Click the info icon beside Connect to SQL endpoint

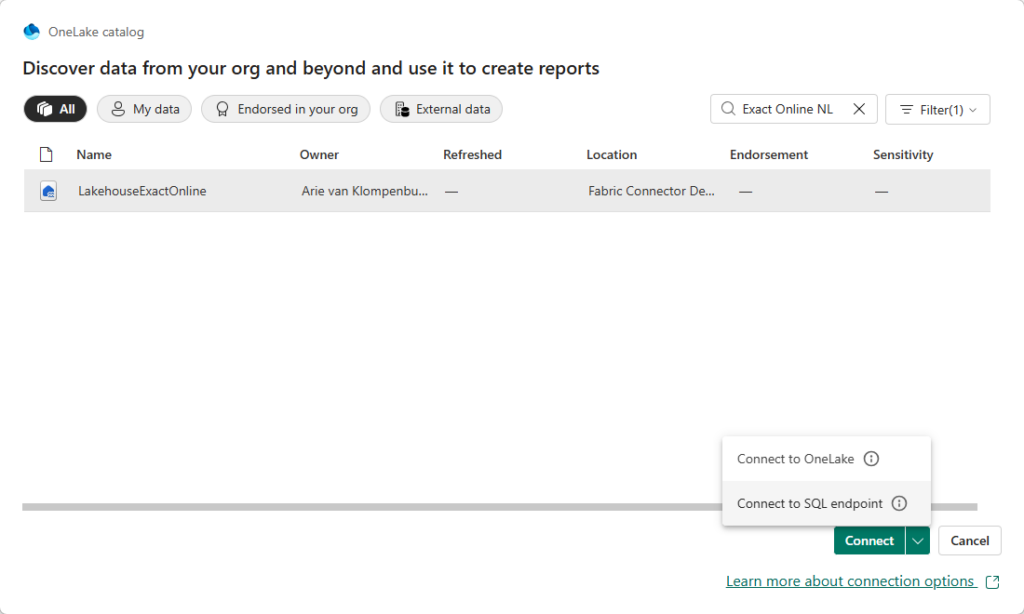point(899,503)
